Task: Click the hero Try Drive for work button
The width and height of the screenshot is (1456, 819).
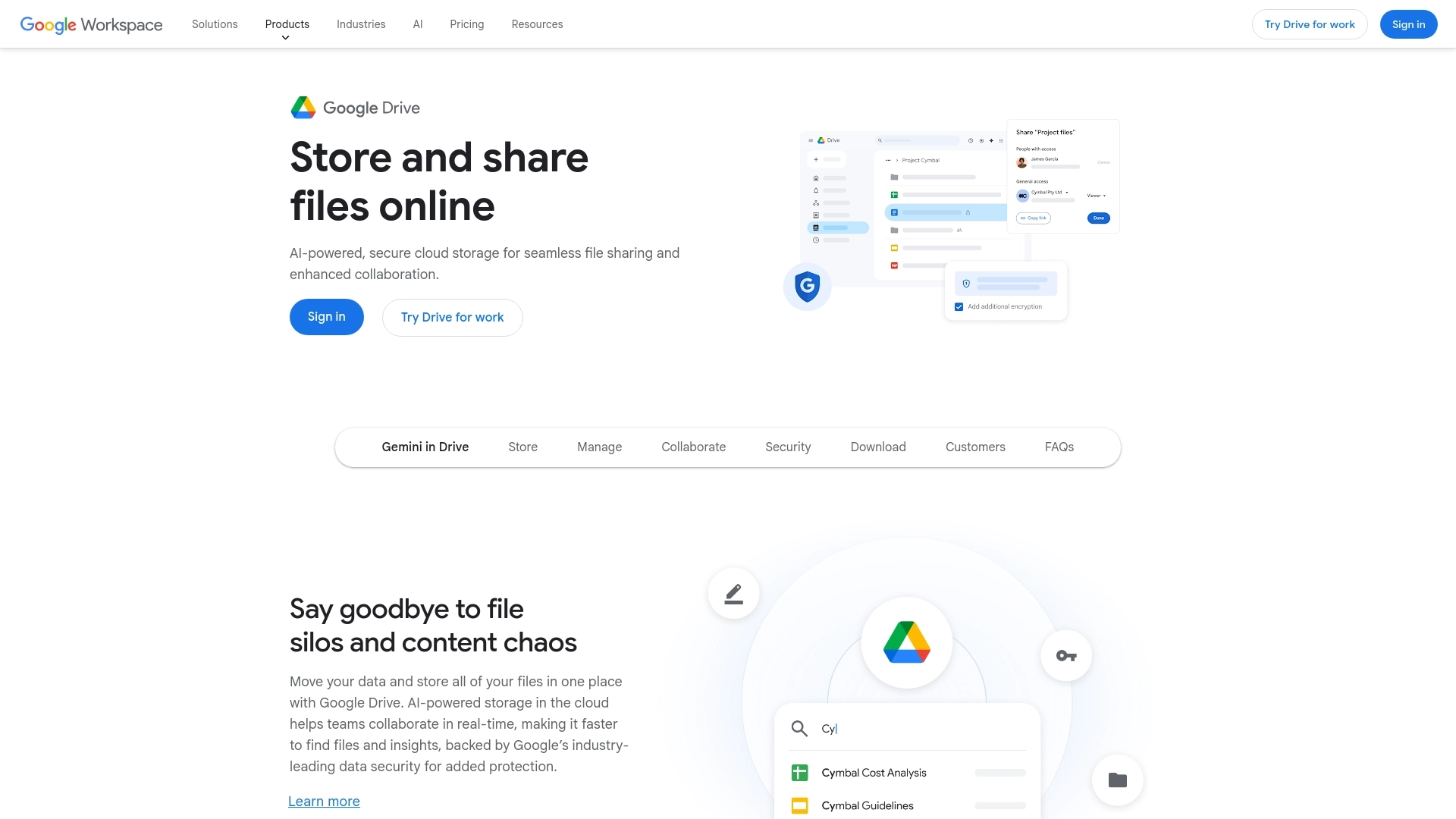Action: (x=453, y=318)
